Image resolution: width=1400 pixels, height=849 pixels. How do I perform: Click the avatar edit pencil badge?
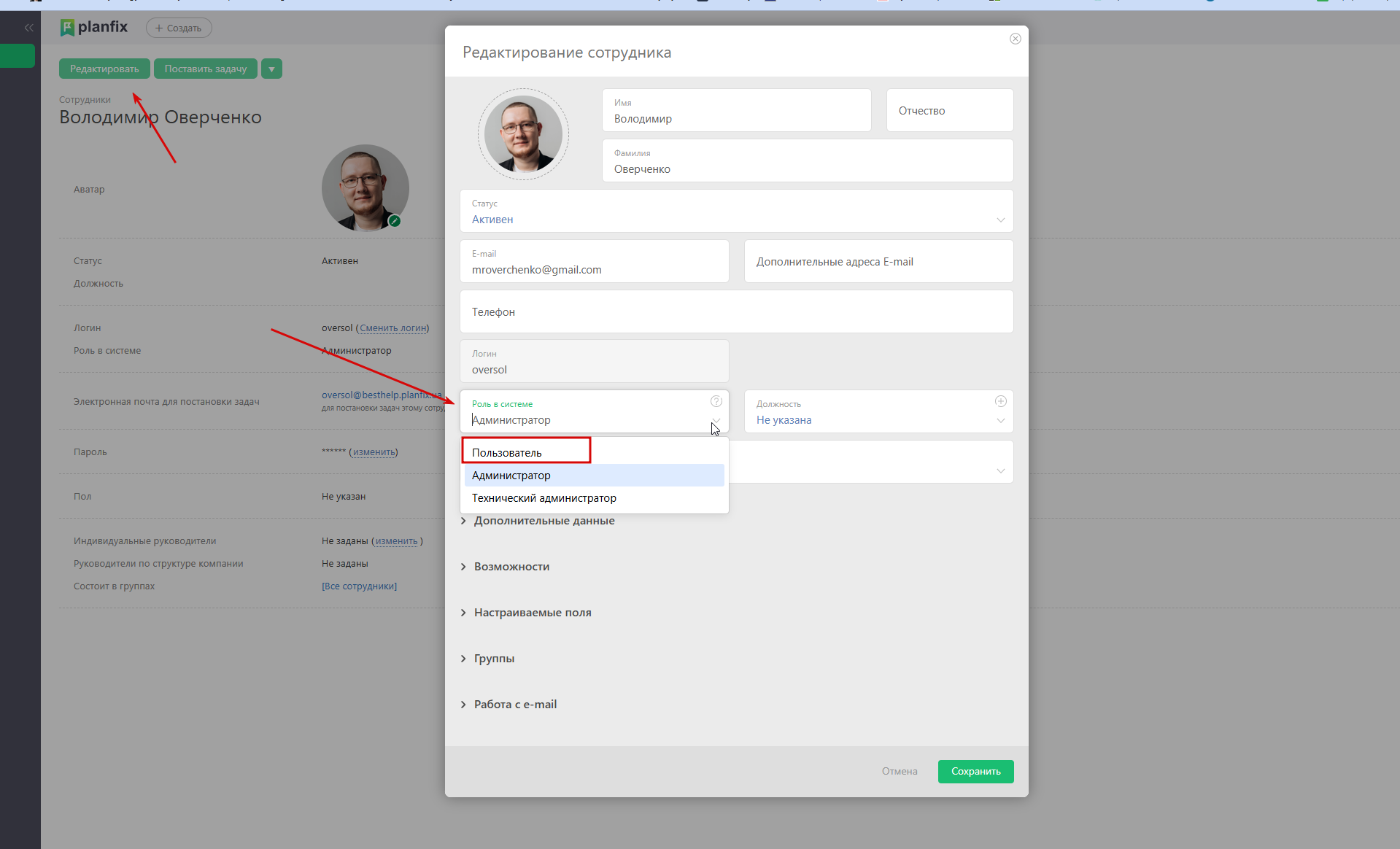pos(395,221)
